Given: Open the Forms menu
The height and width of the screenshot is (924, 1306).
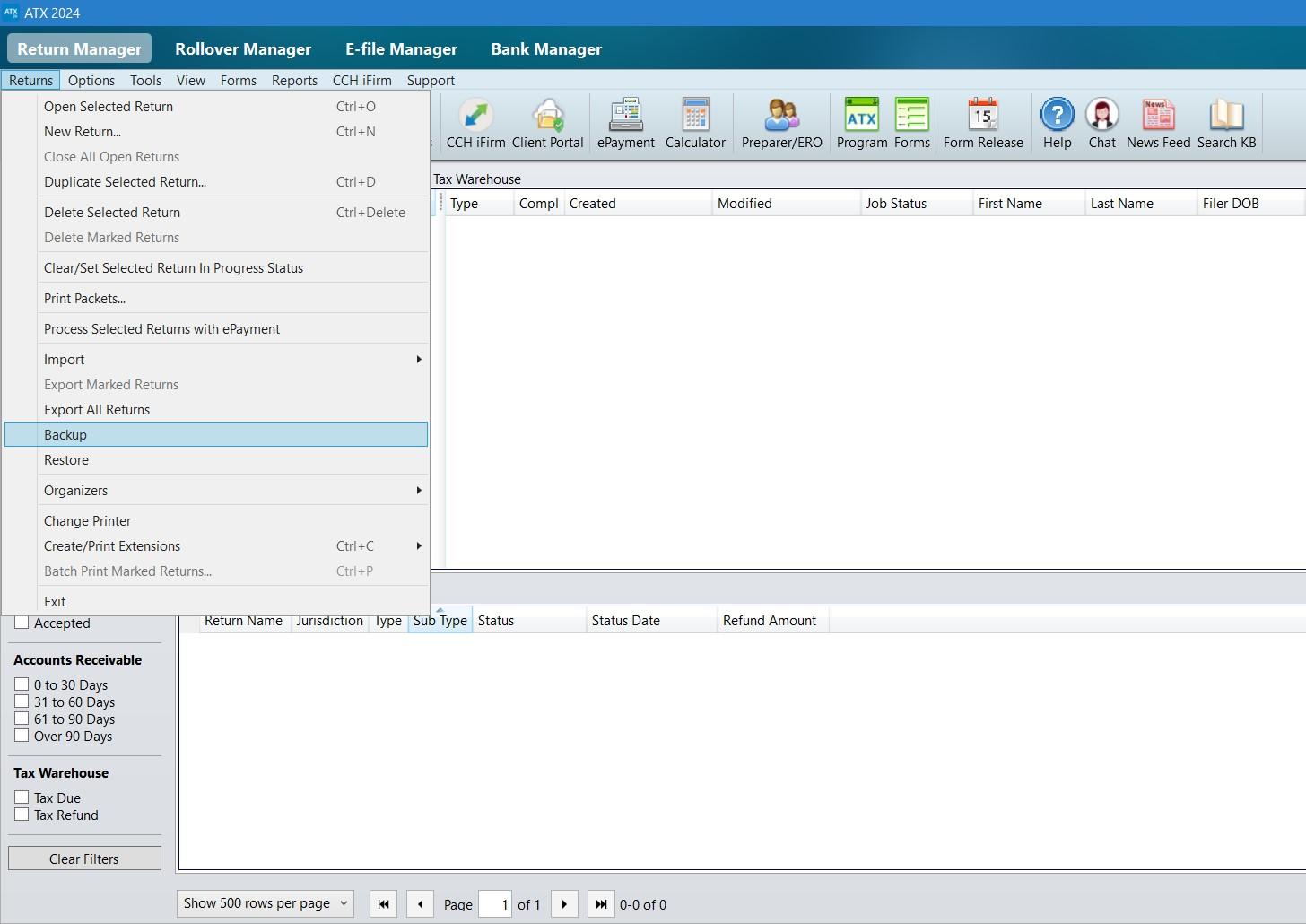Looking at the screenshot, I should pyautogui.click(x=239, y=80).
